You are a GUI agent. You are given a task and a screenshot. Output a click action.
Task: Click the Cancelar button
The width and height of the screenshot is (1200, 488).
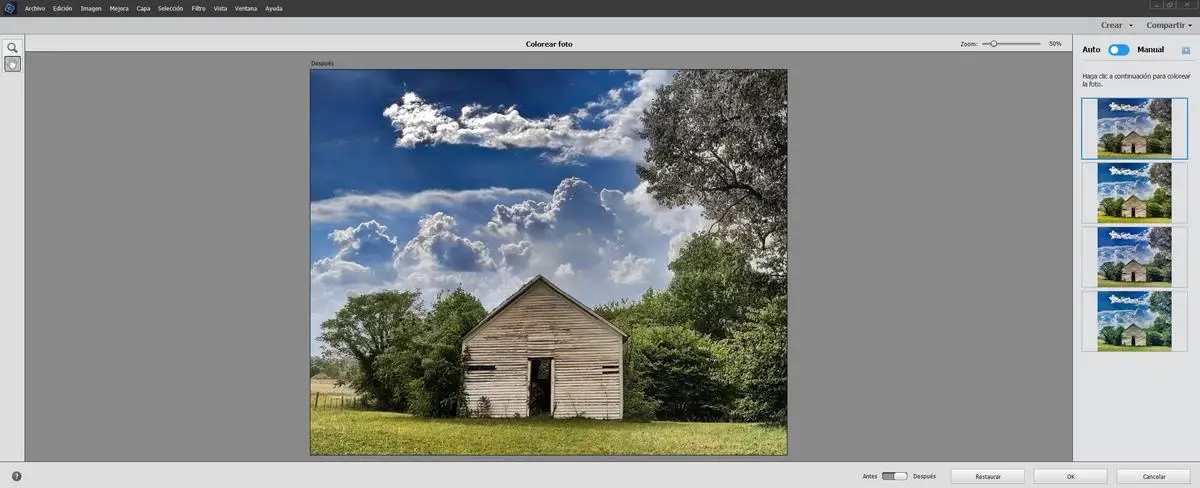[x=1154, y=476]
